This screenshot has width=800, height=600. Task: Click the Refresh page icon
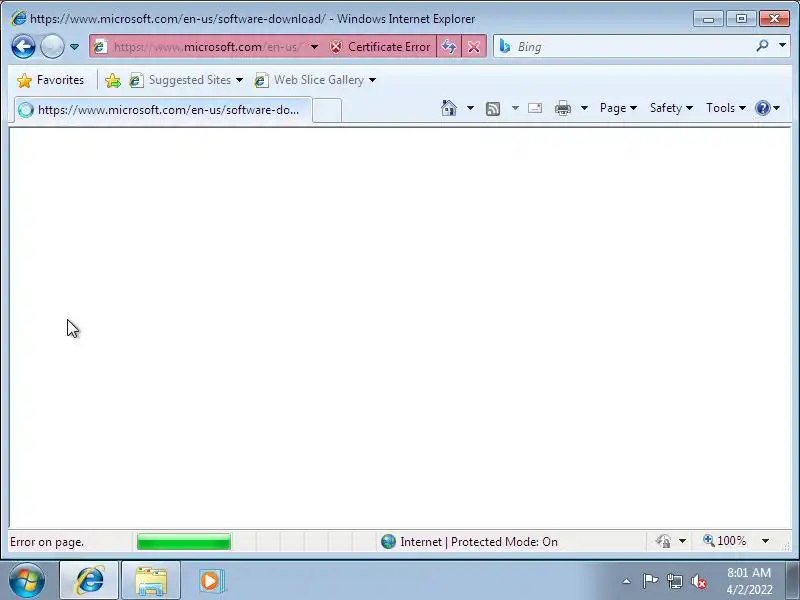coord(449,47)
